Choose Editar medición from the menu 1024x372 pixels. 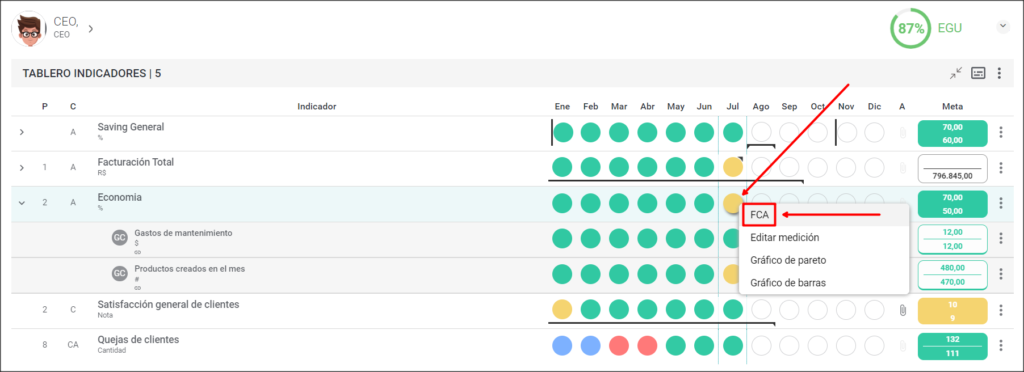(784, 238)
